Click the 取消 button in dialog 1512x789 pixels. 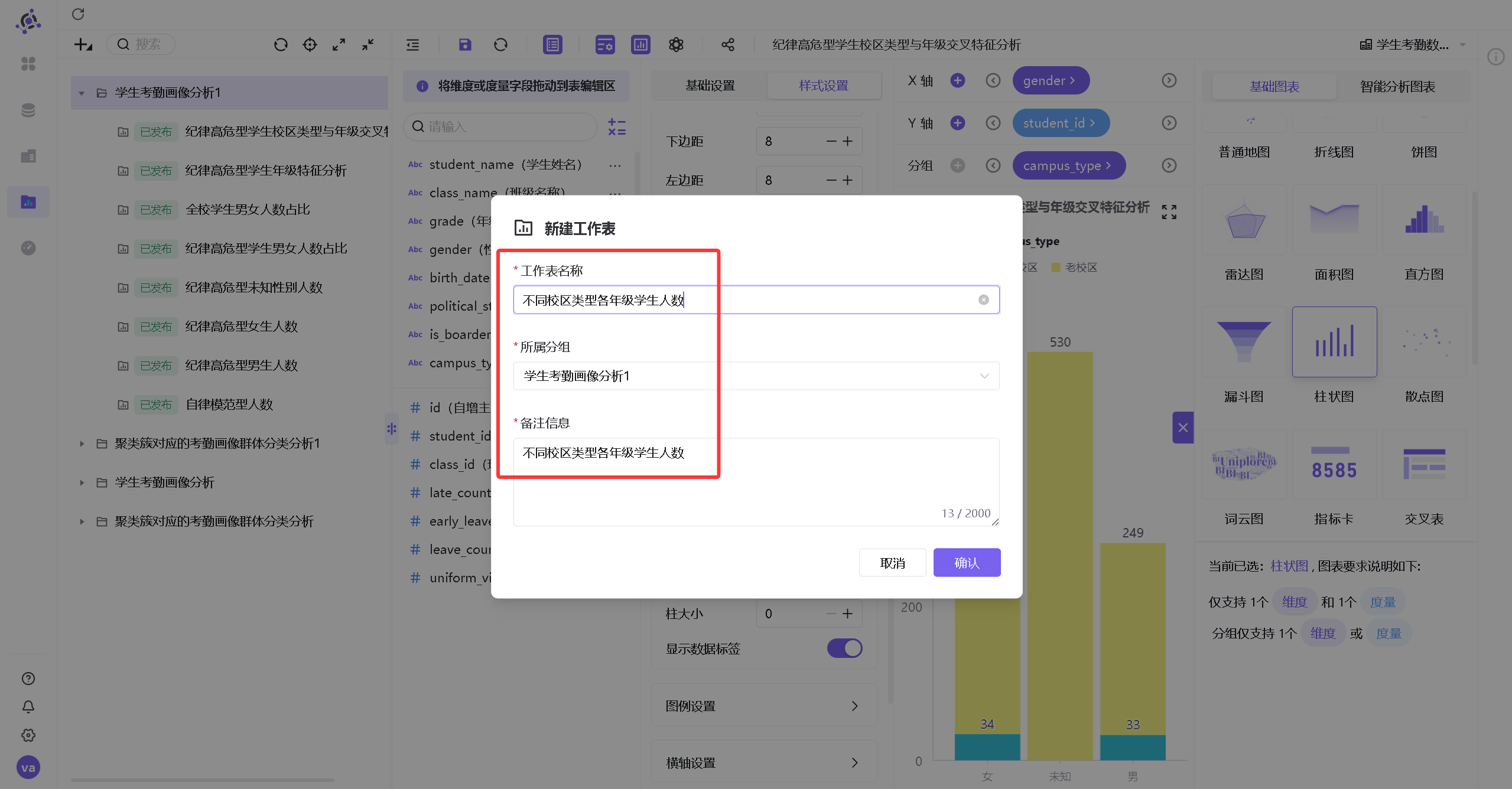[x=892, y=563]
